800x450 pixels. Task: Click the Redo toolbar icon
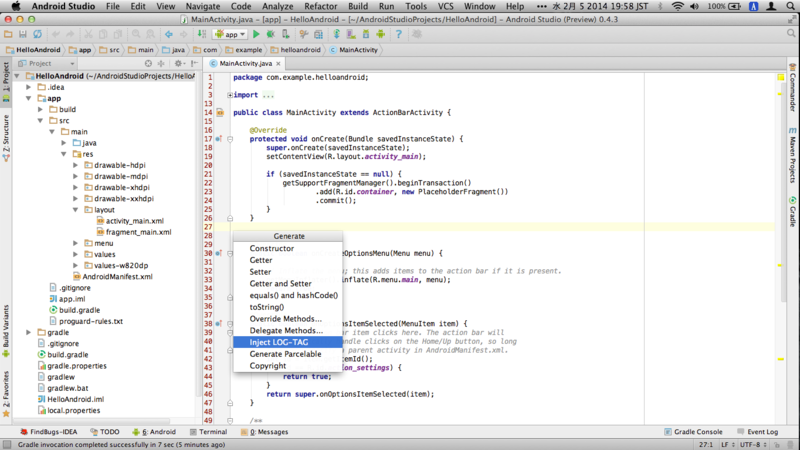click(x=70, y=34)
